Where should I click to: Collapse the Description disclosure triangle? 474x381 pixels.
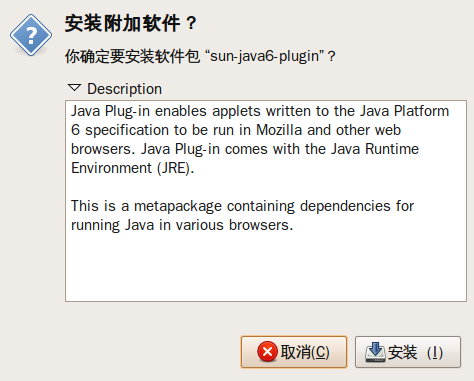pyautogui.click(x=74, y=88)
